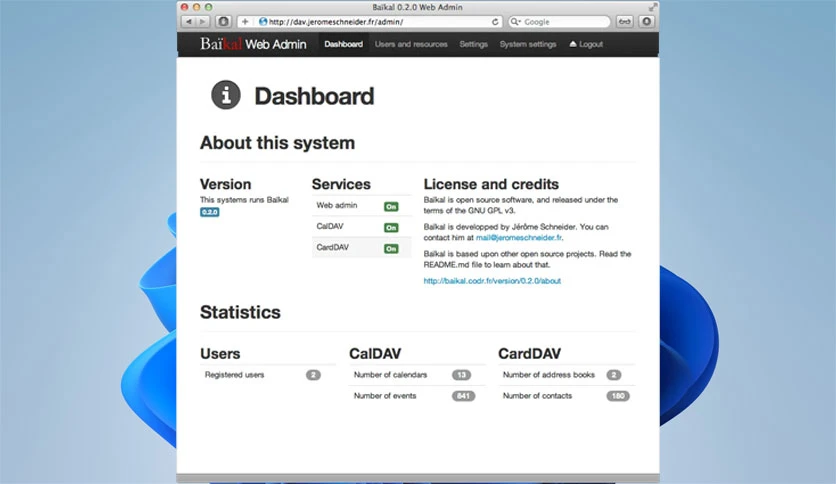Reload the page with the refresh icon
Image resolution: width=836 pixels, height=484 pixels.
tap(495, 22)
